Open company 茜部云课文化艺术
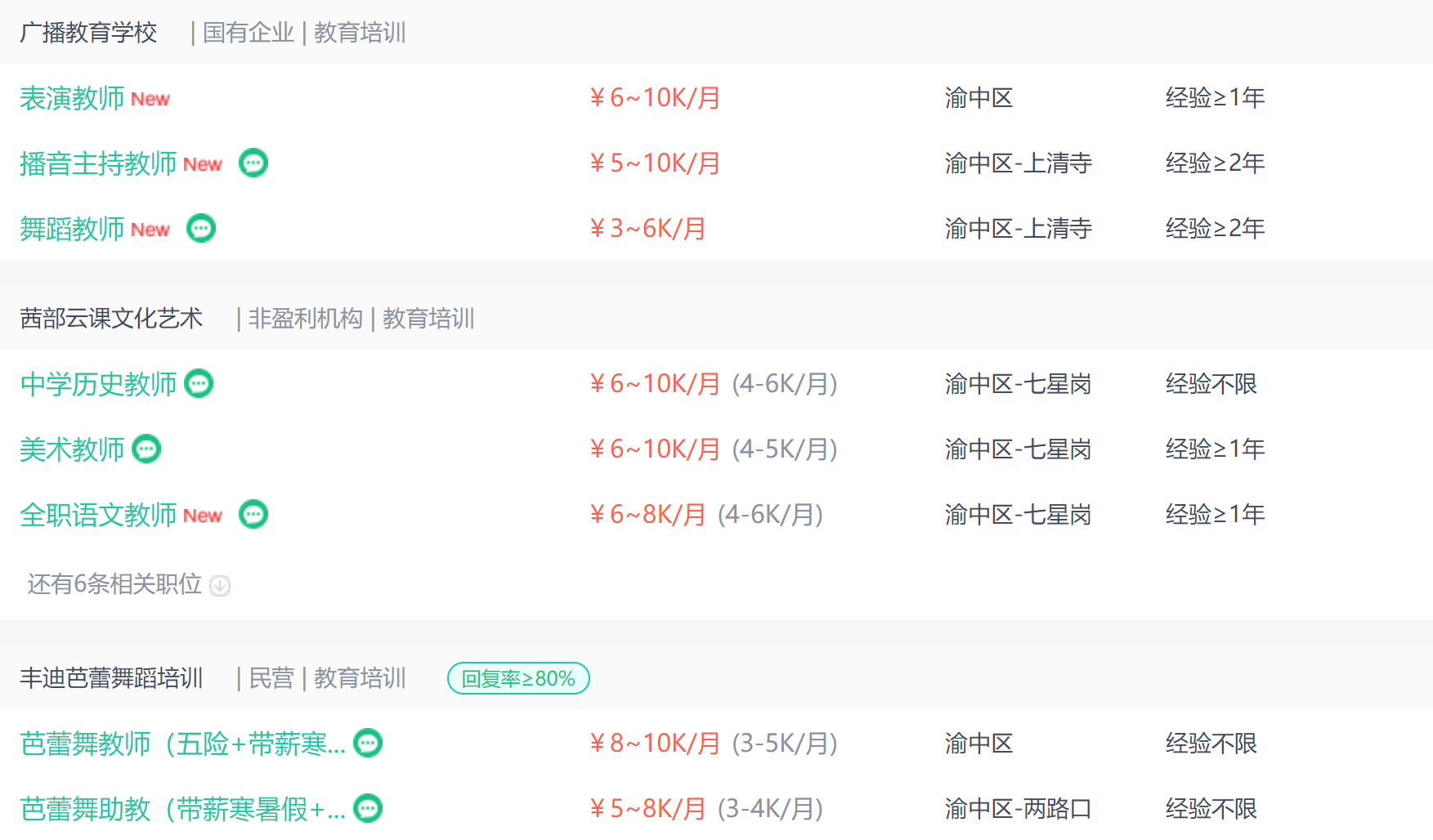 [x=111, y=319]
